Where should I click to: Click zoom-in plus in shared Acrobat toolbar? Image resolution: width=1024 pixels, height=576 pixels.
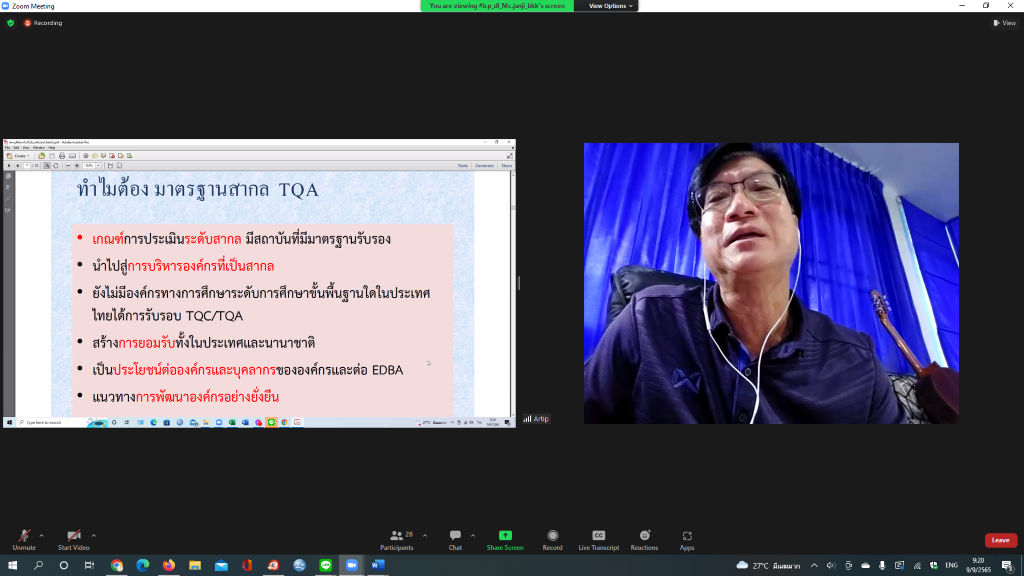tap(77, 166)
